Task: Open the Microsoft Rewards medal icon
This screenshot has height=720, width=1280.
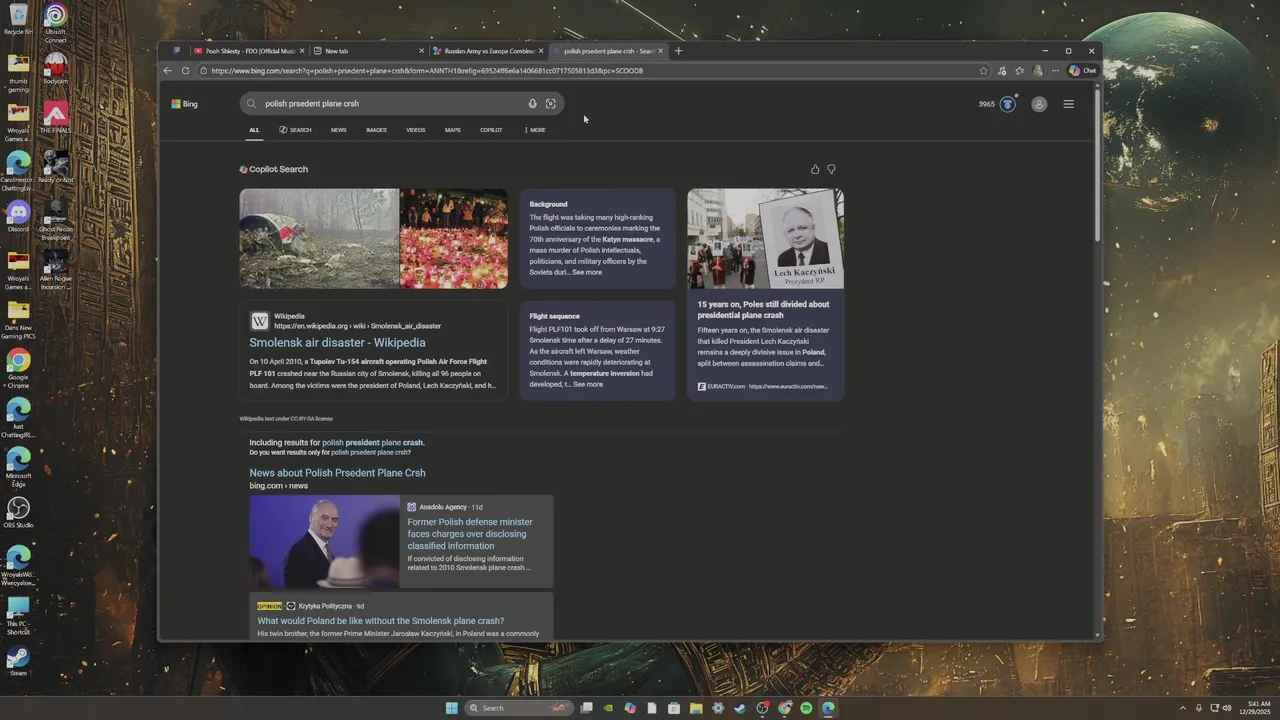Action: (1008, 104)
